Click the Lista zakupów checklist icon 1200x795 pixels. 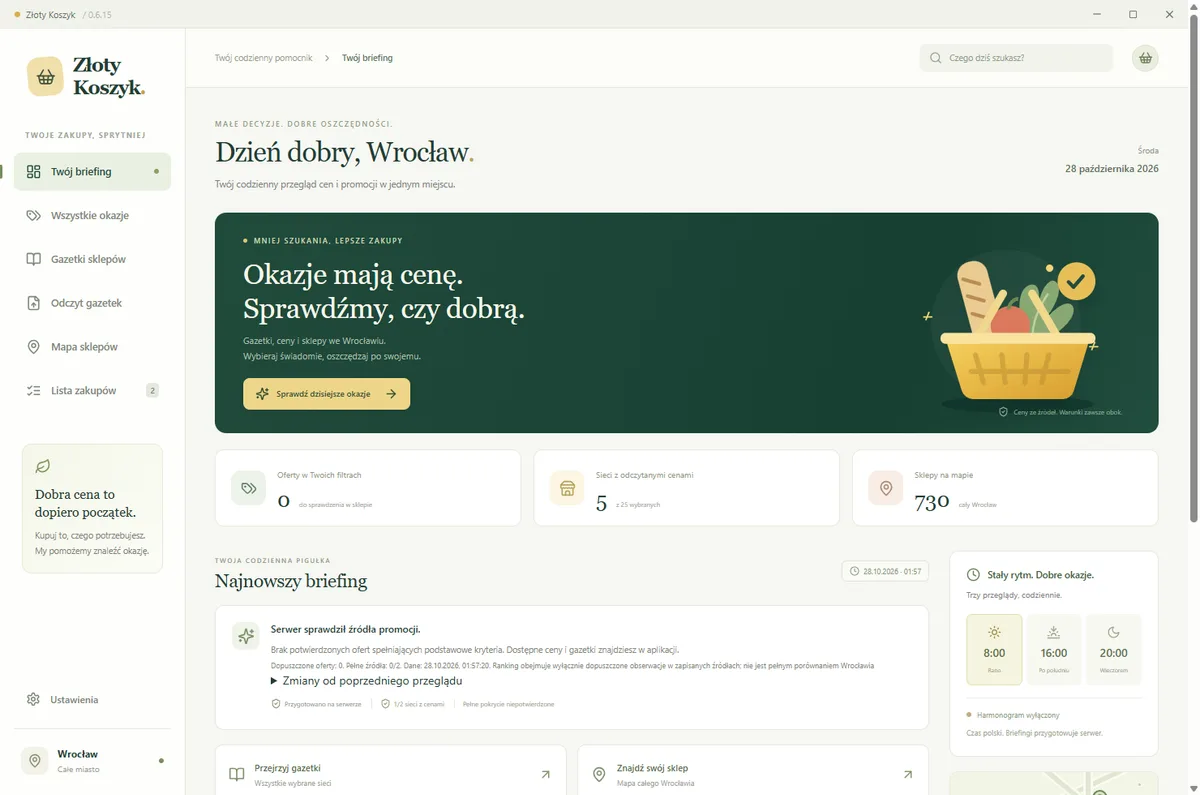[34, 391]
